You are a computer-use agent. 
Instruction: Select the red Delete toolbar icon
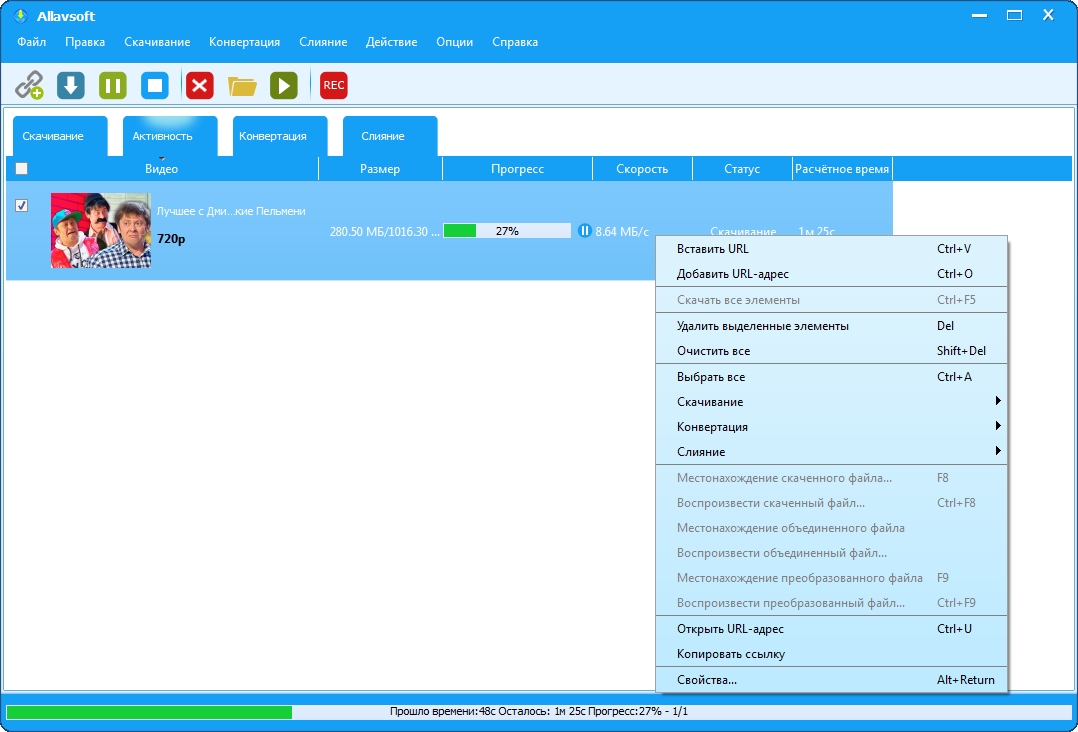(199, 85)
